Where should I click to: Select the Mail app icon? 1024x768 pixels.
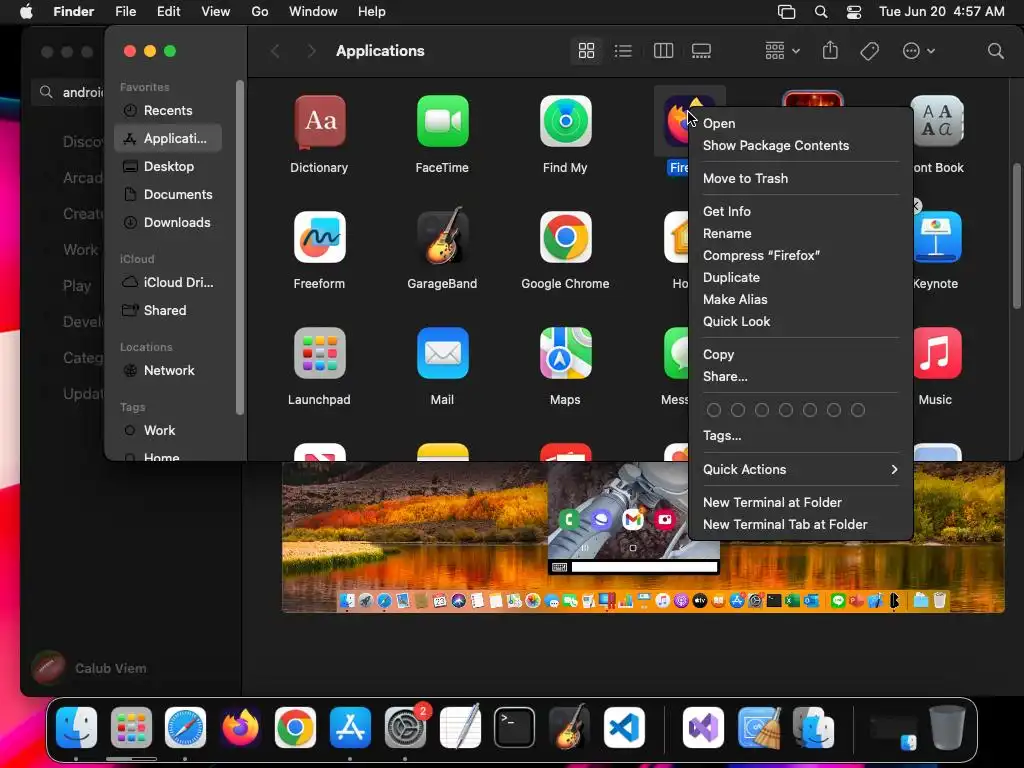[x=442, y=353]
